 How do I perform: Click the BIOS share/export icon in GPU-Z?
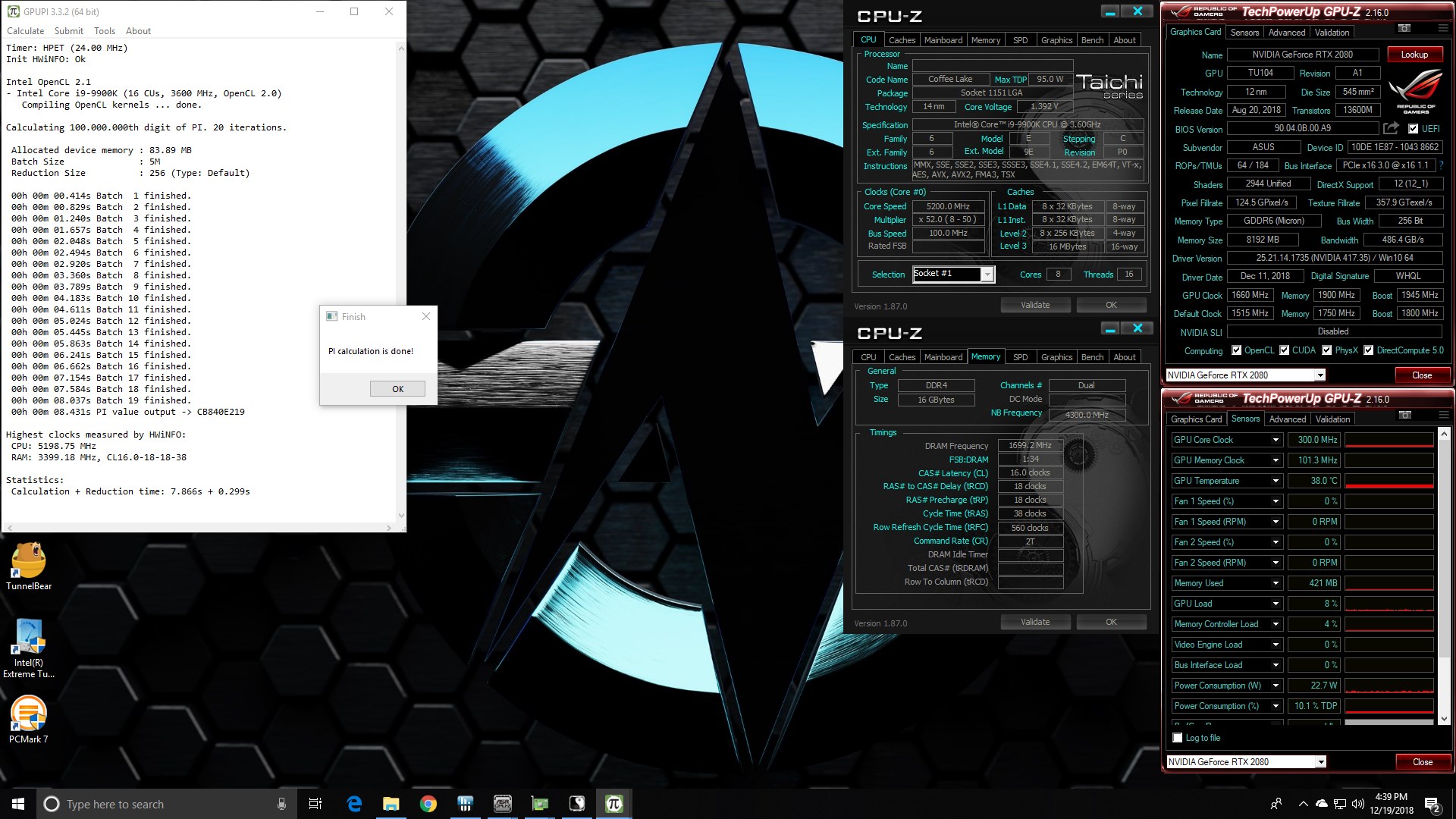(1390, 128)
